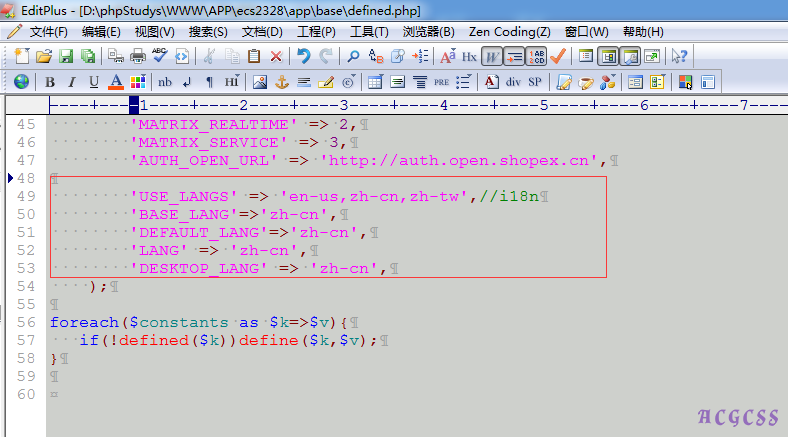Click the Find magnifier icon

(x=353, y=56)
